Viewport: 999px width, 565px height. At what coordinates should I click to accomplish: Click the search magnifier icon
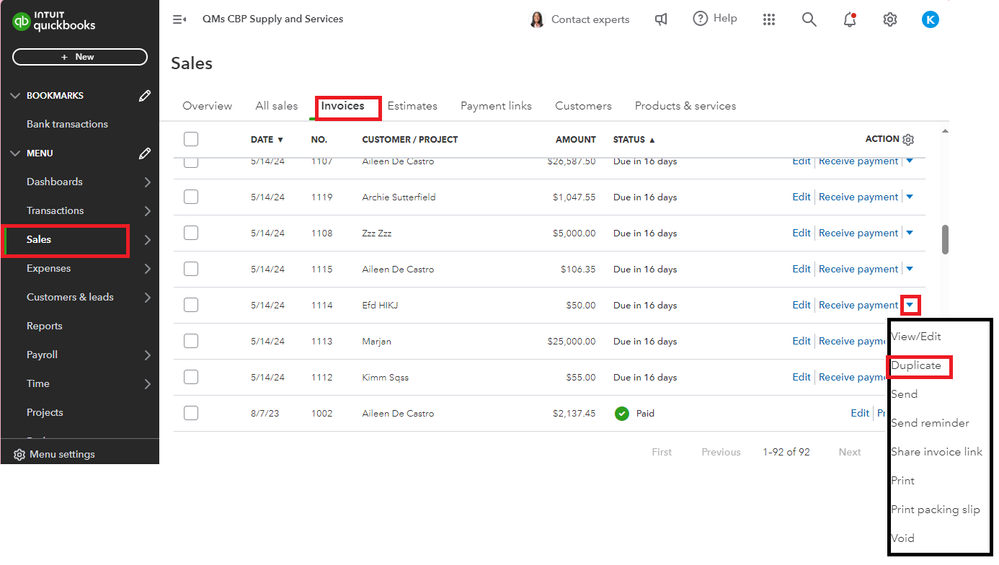[809, 19]
